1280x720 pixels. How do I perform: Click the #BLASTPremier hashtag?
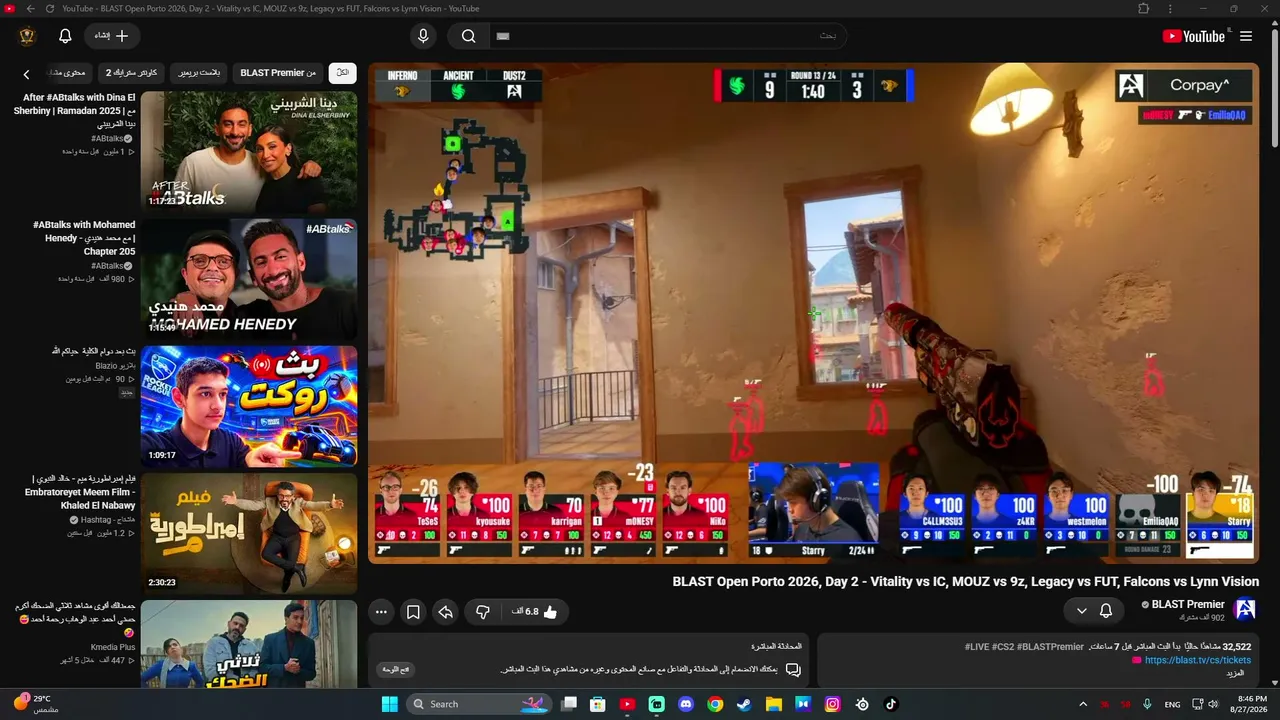point(1050,647)
